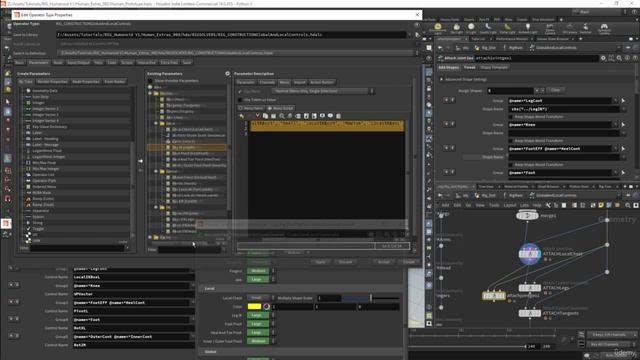The height and width of the screenshot is (360, 640).
Task: Click the Gamepad Camera shelf tool
Action: point(604,29)
